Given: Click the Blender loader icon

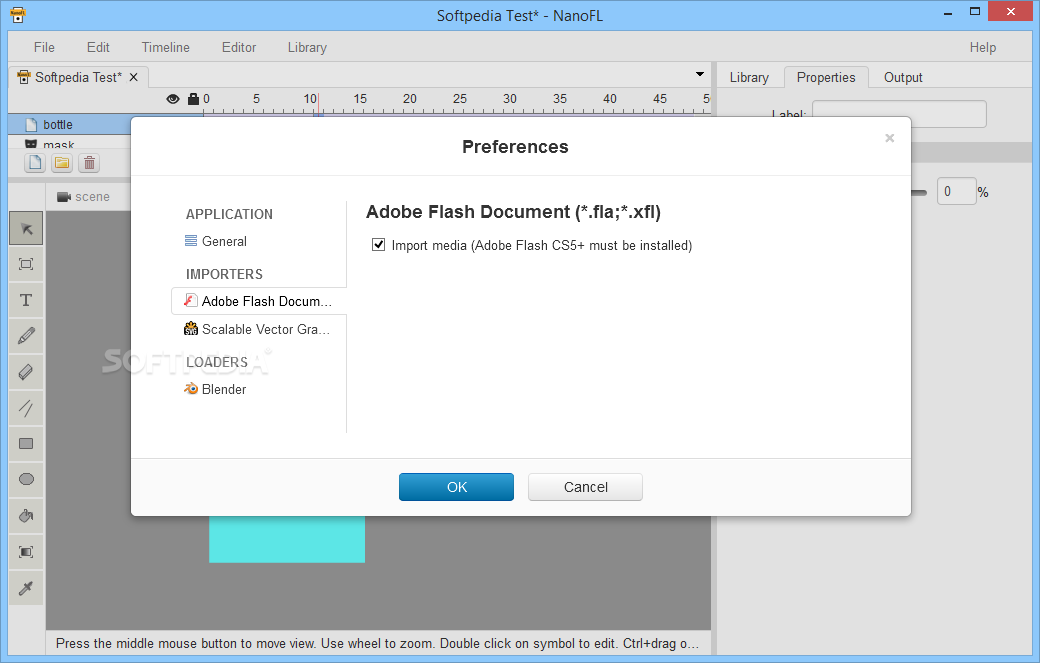Looking at the screenshot, I should coord(191,389).
